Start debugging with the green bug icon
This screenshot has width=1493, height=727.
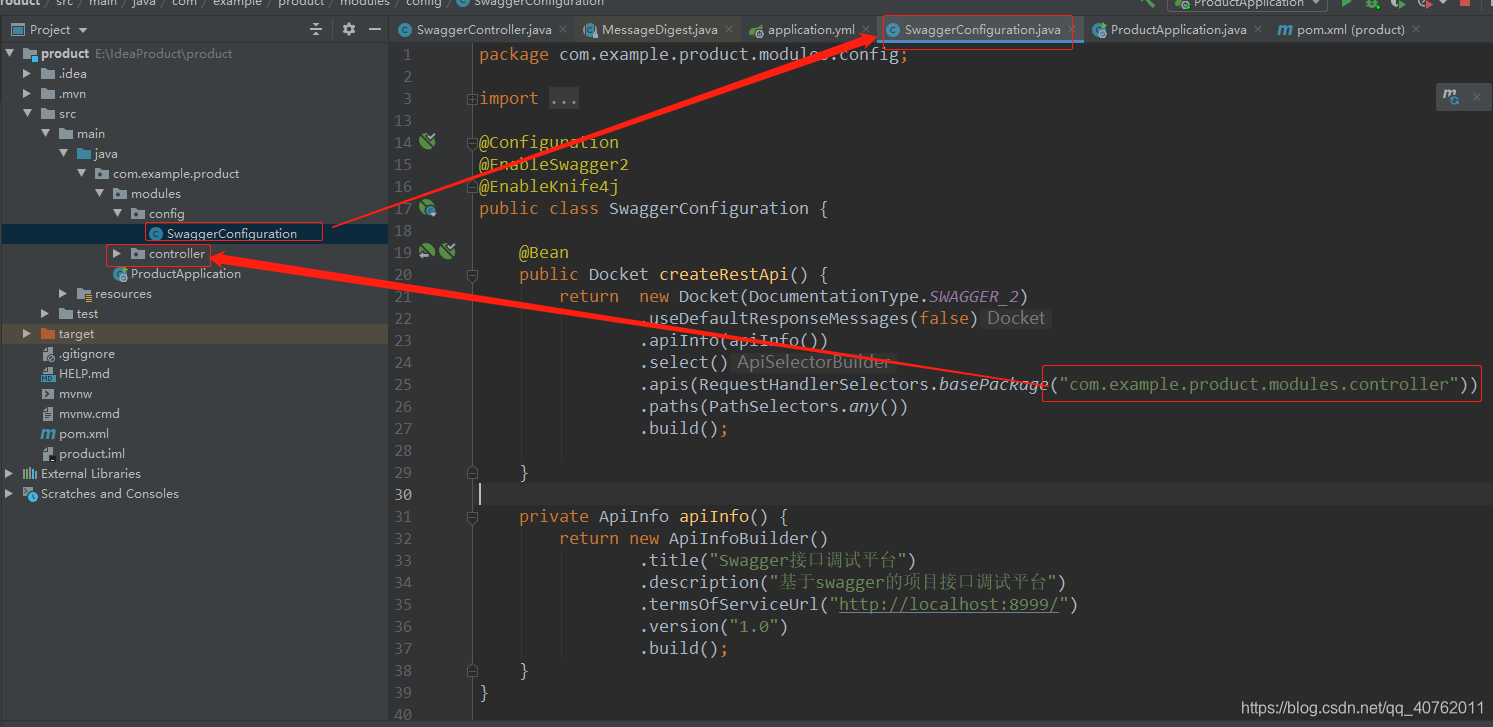(1372, 4)
